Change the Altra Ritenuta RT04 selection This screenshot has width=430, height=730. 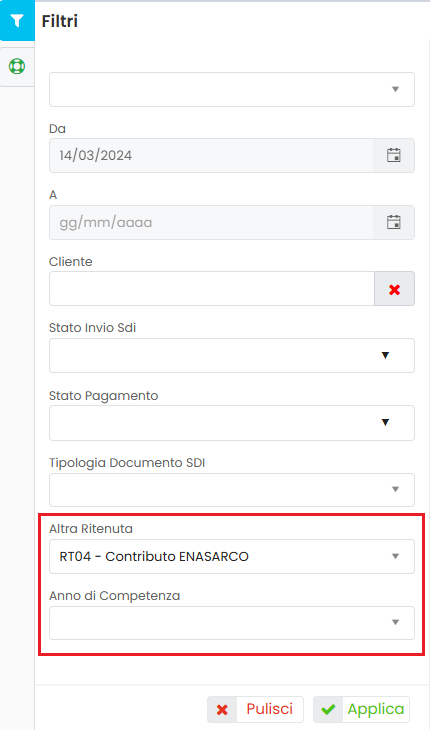click(x=232, y=556)
